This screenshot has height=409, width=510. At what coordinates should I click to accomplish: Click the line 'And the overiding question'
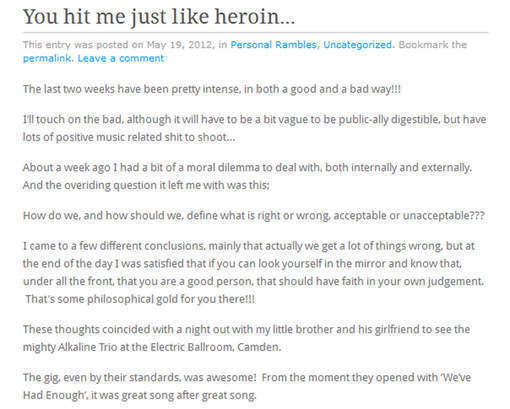146,185
